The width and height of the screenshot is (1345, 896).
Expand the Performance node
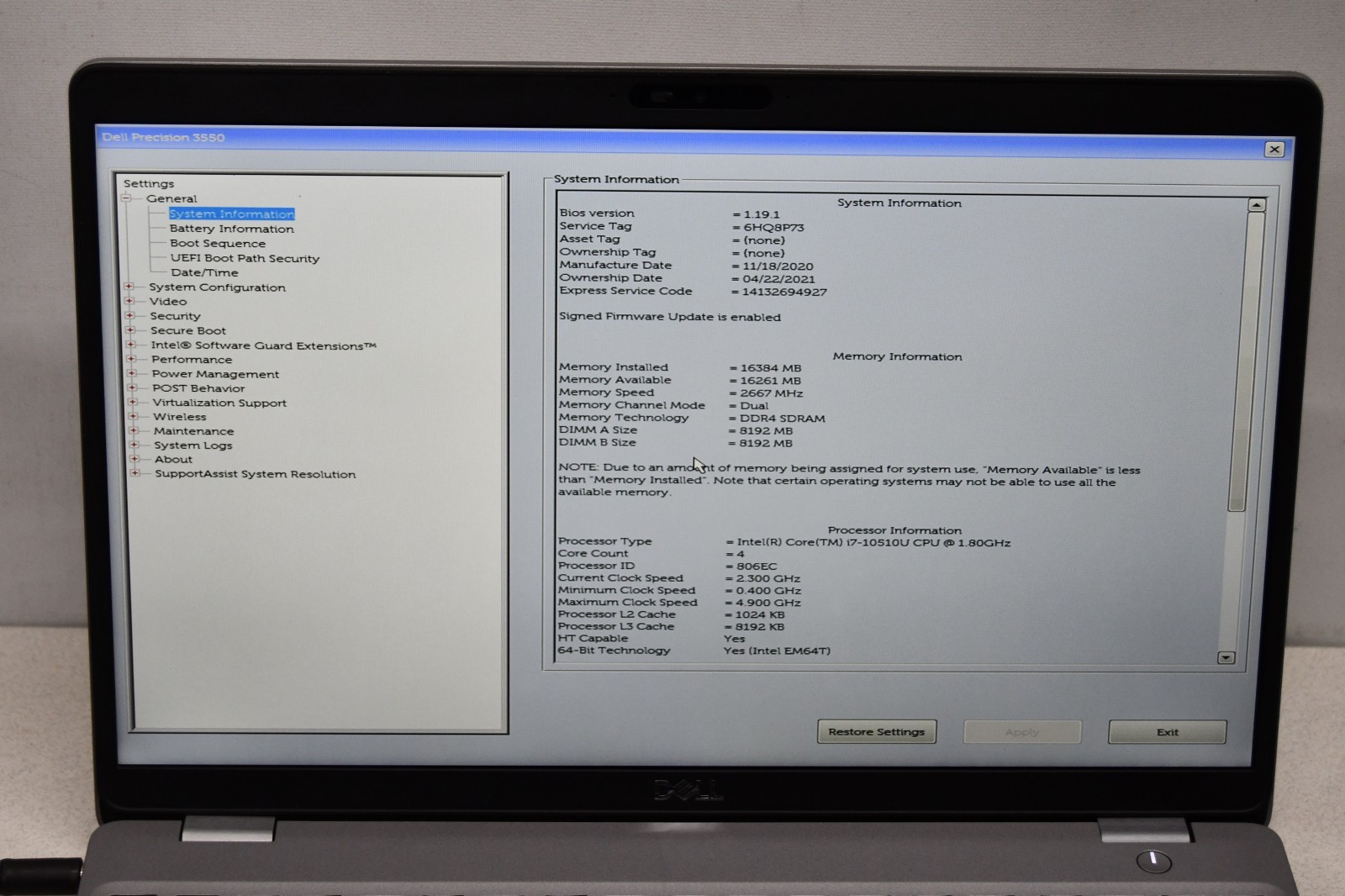click(x=131, y=359)
